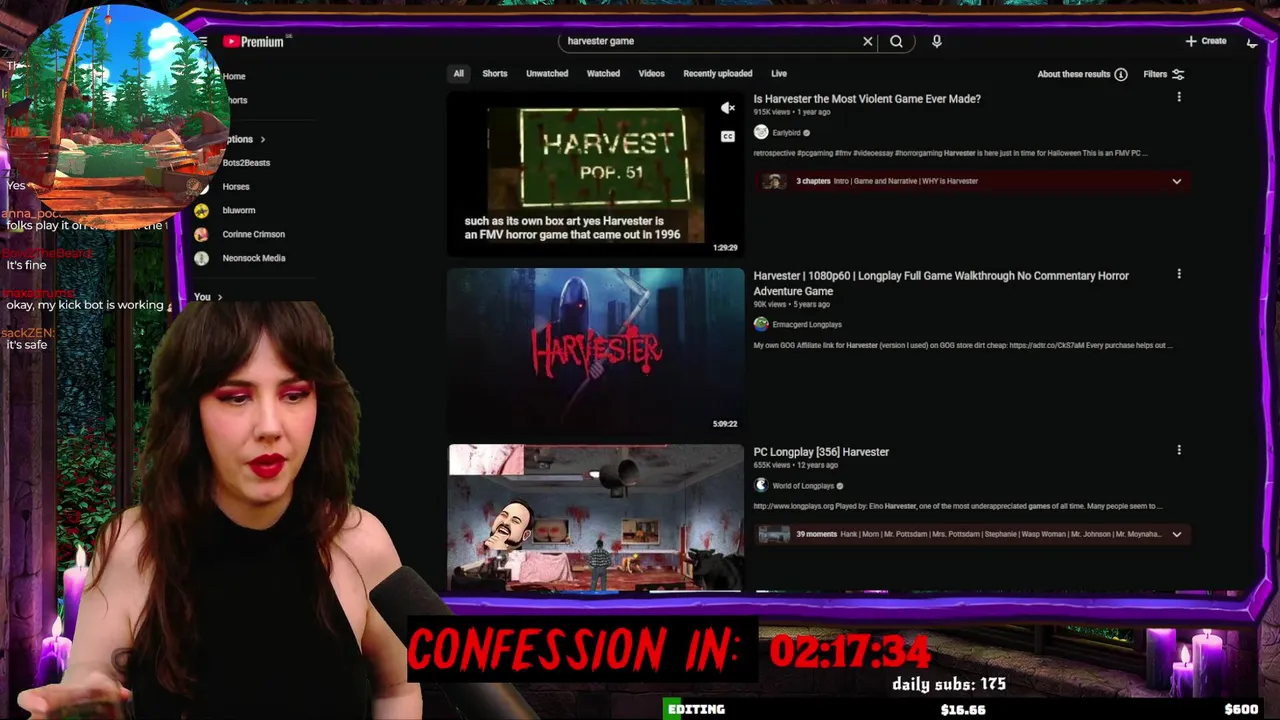Open Bots2Beasts subscription in sidebar

tap(246, 162)
